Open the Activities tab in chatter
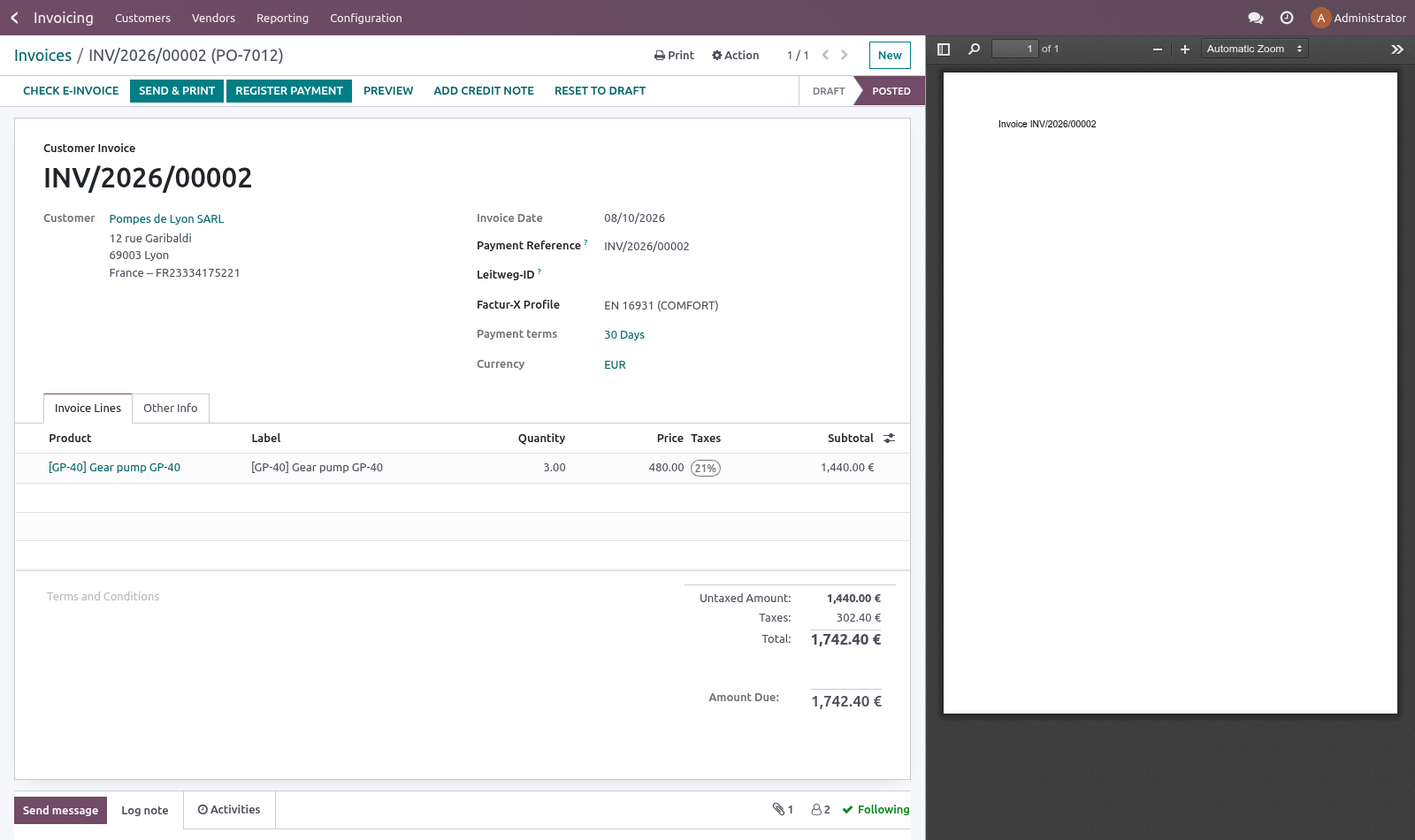 [229, 810]
